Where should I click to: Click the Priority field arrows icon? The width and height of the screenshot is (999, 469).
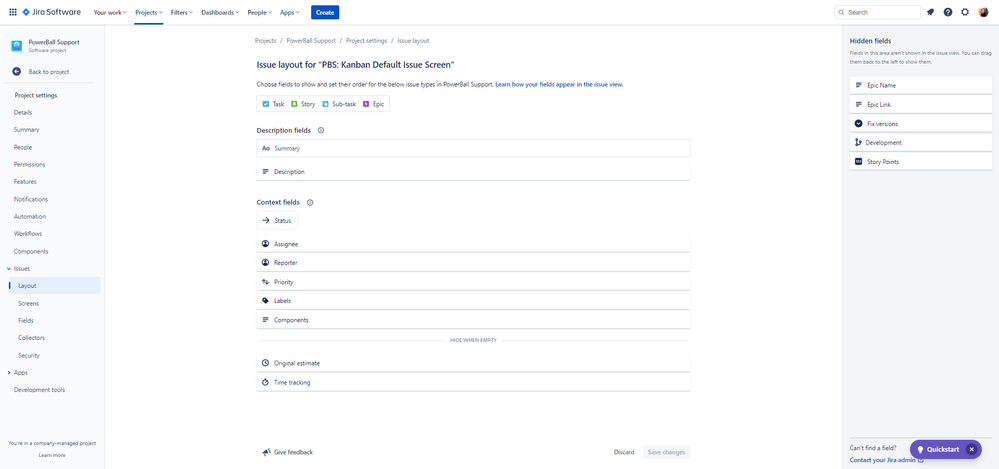266,282
